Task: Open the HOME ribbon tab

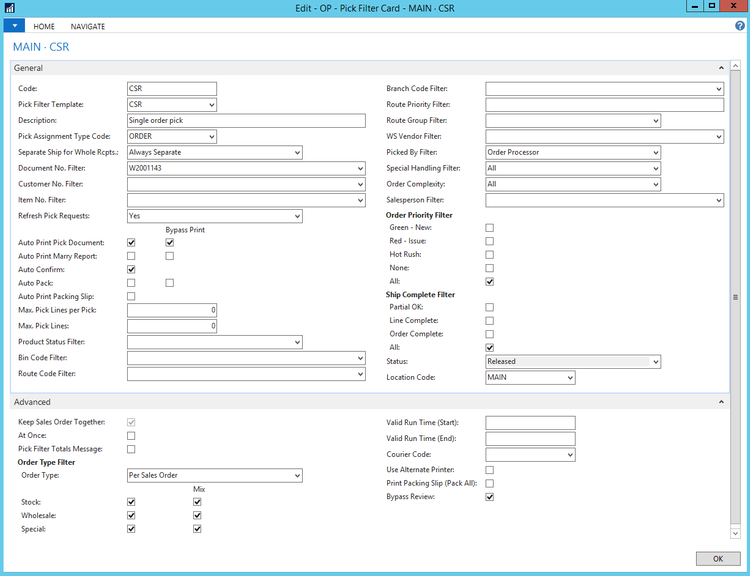Action: pyautogui.click(x=44, y=26)
